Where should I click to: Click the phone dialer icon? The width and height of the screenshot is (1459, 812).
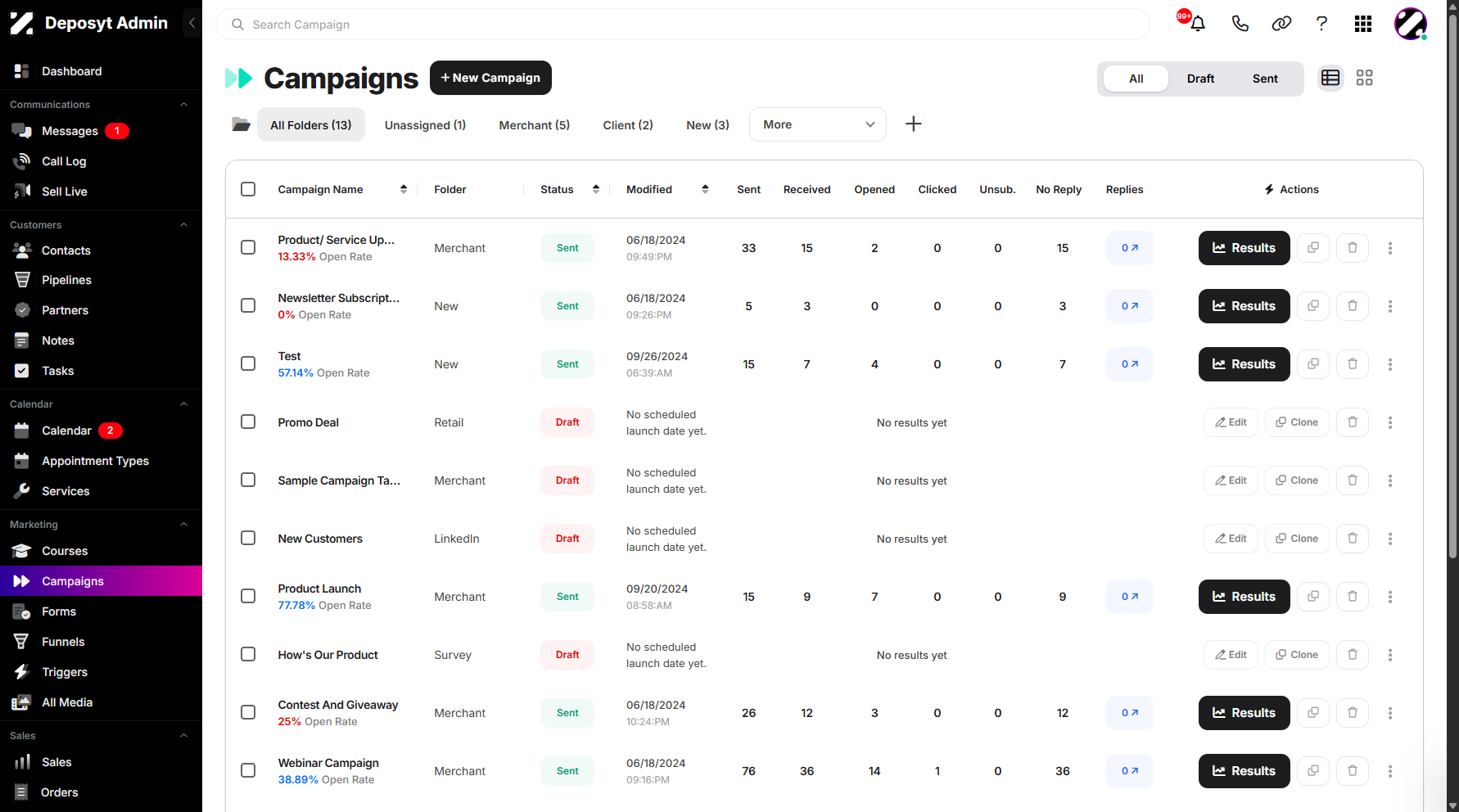pyautogui.click(x=1240, y=24)
